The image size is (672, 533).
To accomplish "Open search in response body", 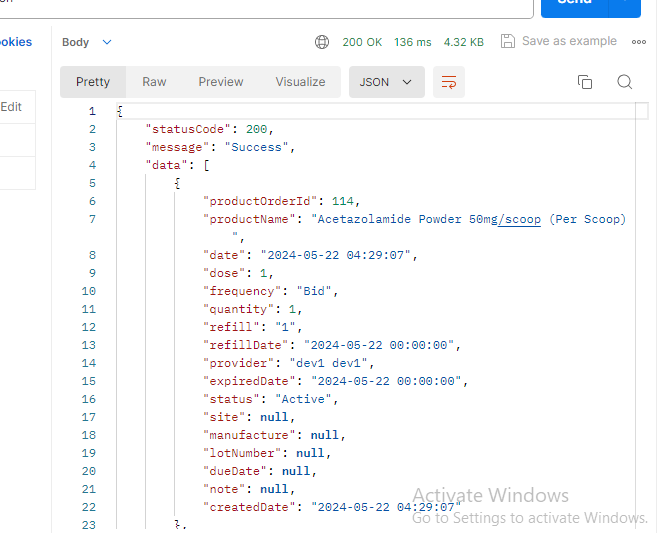I will coord(624,82).
